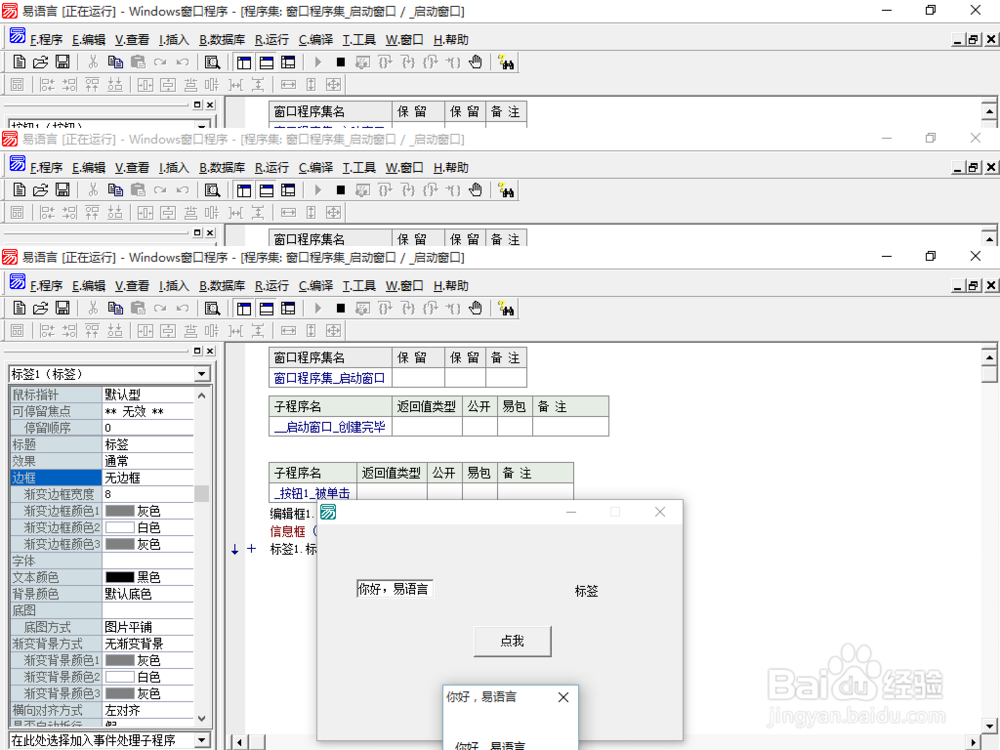Image resolution: width=1000 pixels, height=750 pixels.
Task: Open E.编辑 menu in front window
Action: [89, 286]
